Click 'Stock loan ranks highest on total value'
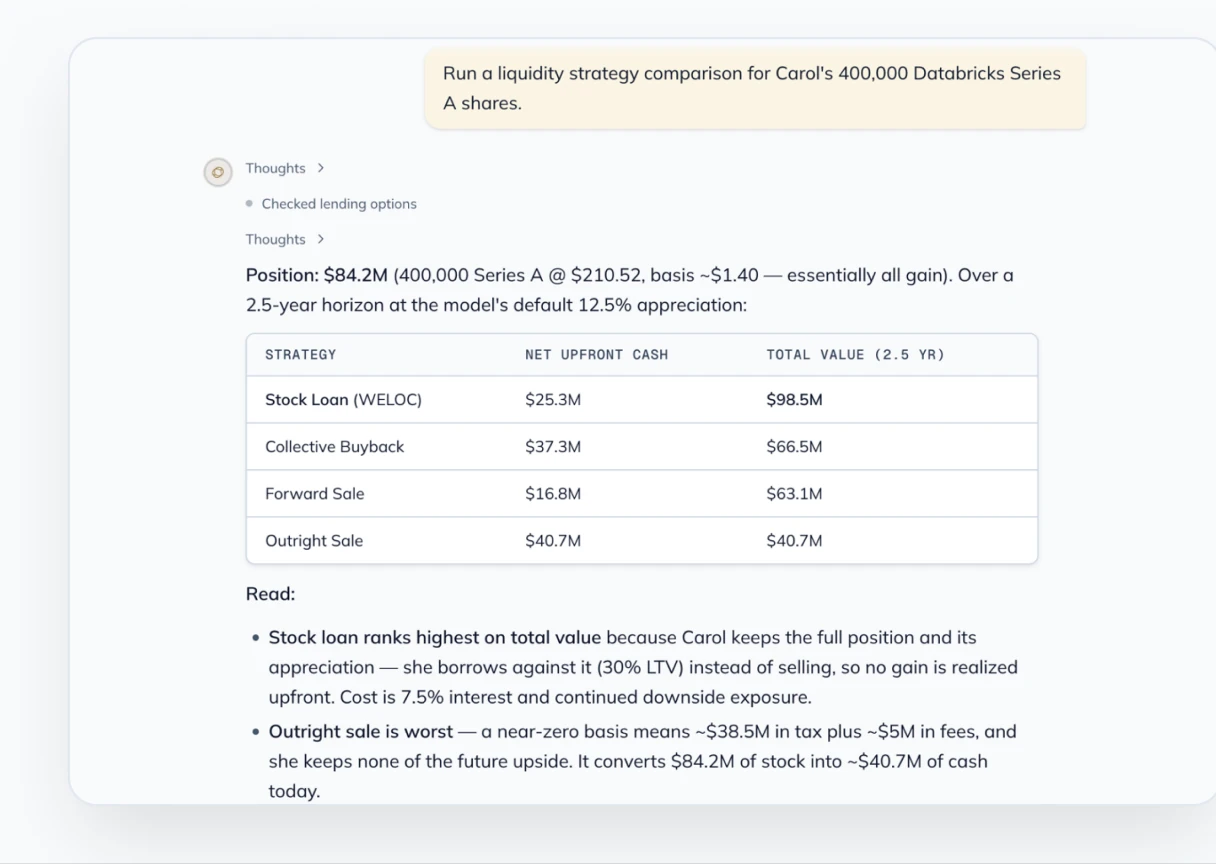The width and height of the screenshot is (1216, 864). point(435,638)
